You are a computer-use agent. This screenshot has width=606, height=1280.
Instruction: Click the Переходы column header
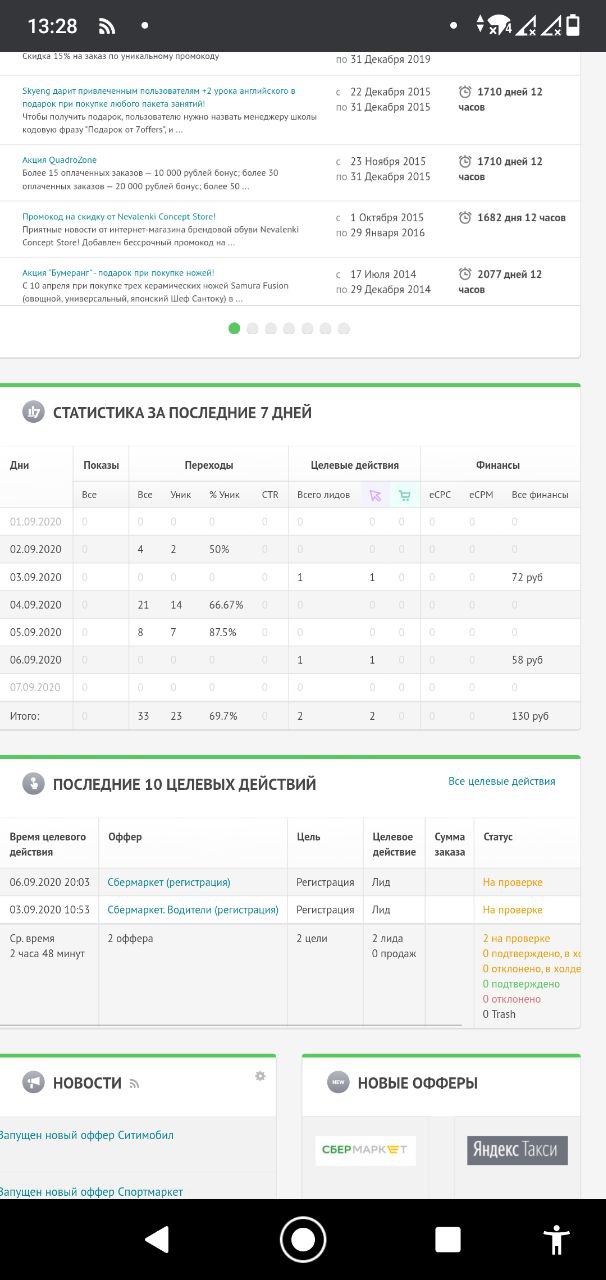[209, 465]
